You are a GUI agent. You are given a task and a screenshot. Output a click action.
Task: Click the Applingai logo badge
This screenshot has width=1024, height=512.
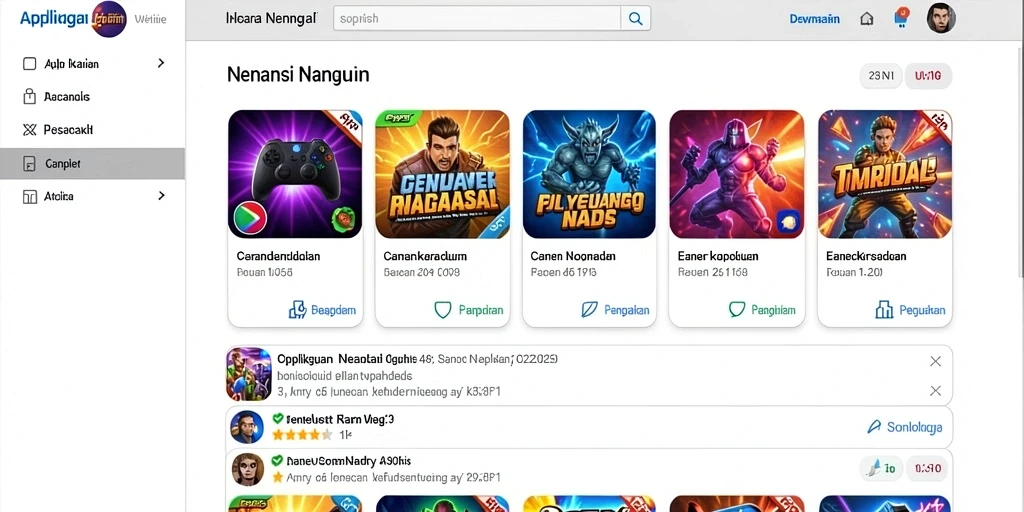click(109, 19)
